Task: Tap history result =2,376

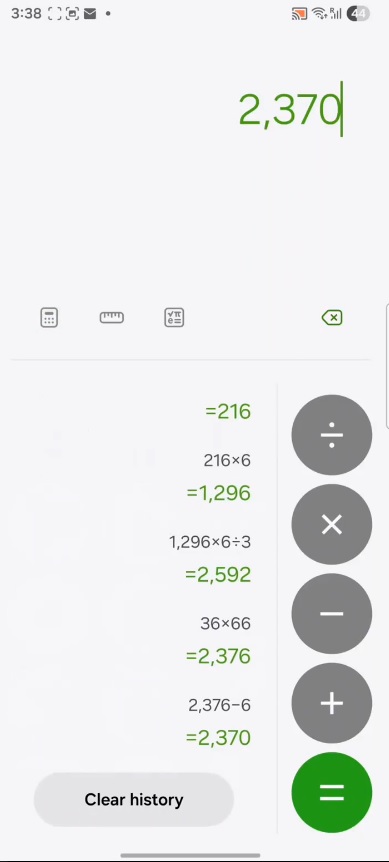Action: (218, 656)
